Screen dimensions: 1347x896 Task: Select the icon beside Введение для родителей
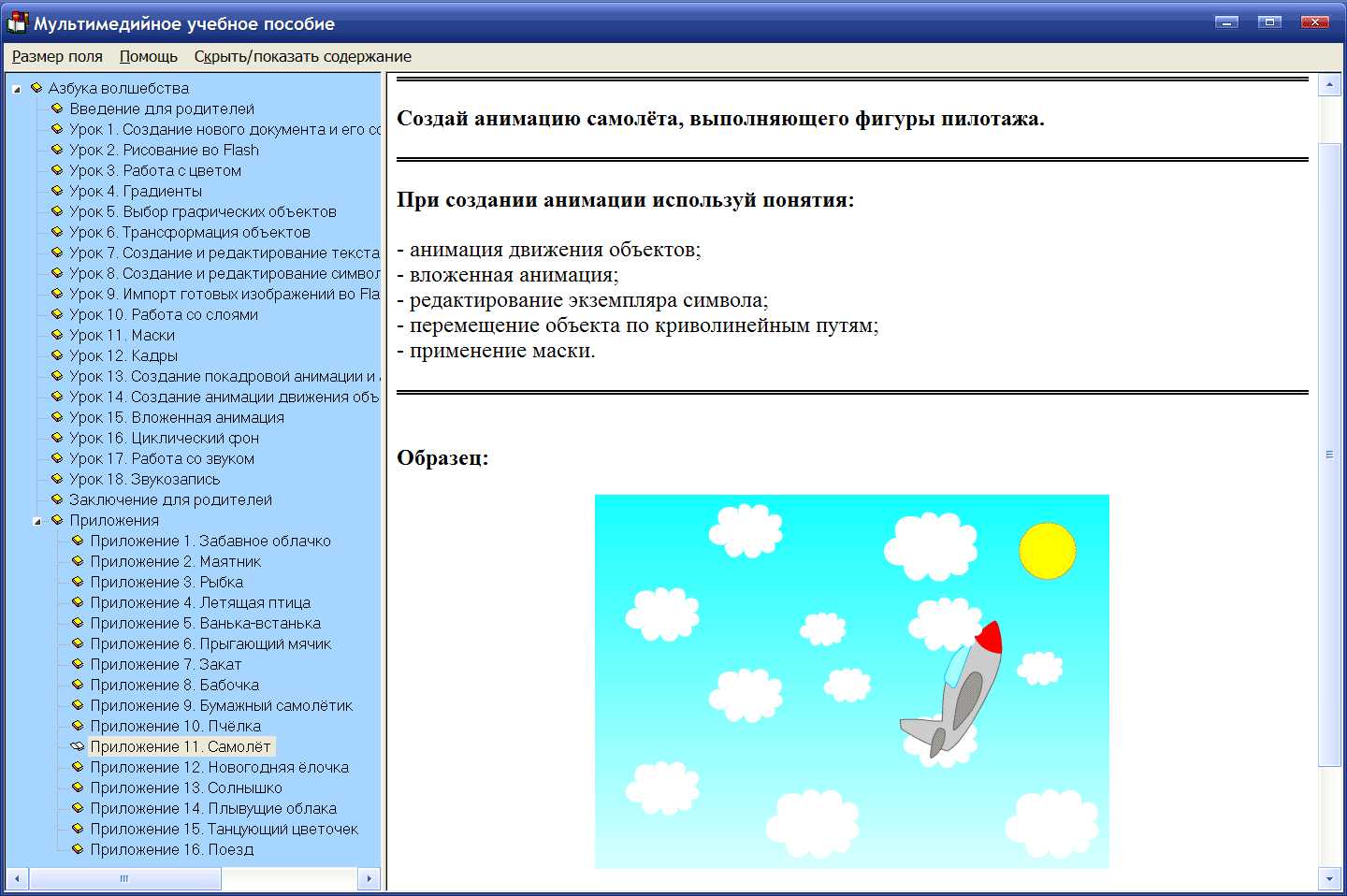[x=56, y=108]
